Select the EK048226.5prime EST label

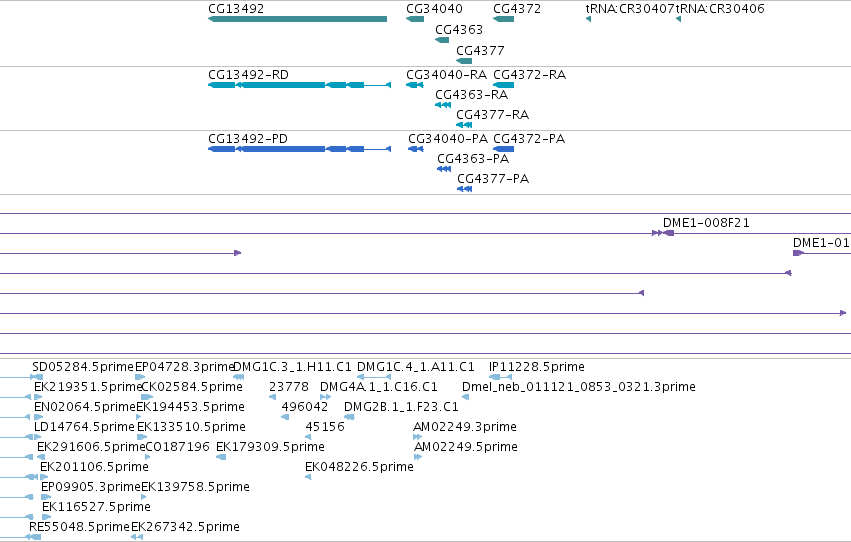pyautogui.click(x=359, y=467)
